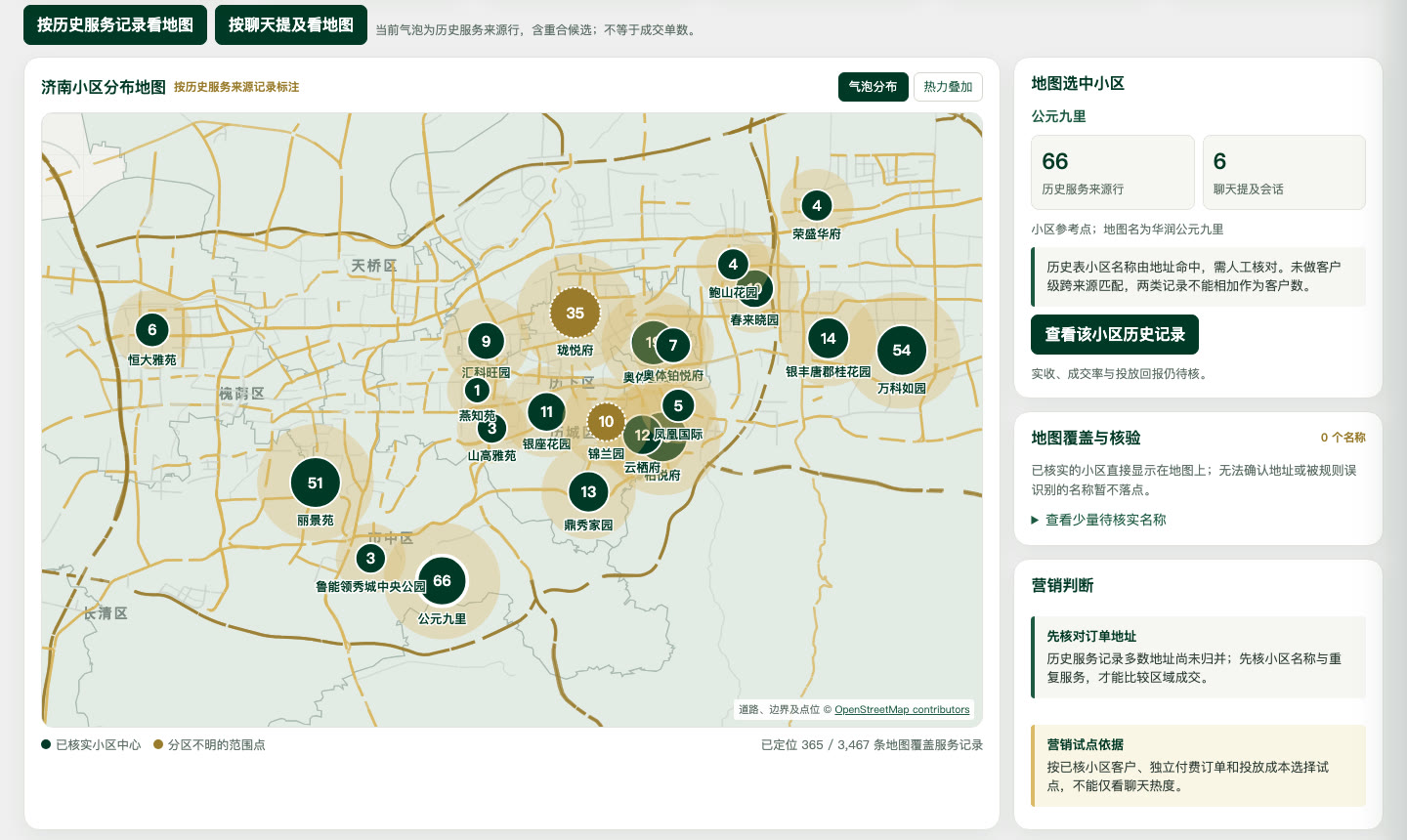Click the 长清区 district label on map

tap(106, 613)
